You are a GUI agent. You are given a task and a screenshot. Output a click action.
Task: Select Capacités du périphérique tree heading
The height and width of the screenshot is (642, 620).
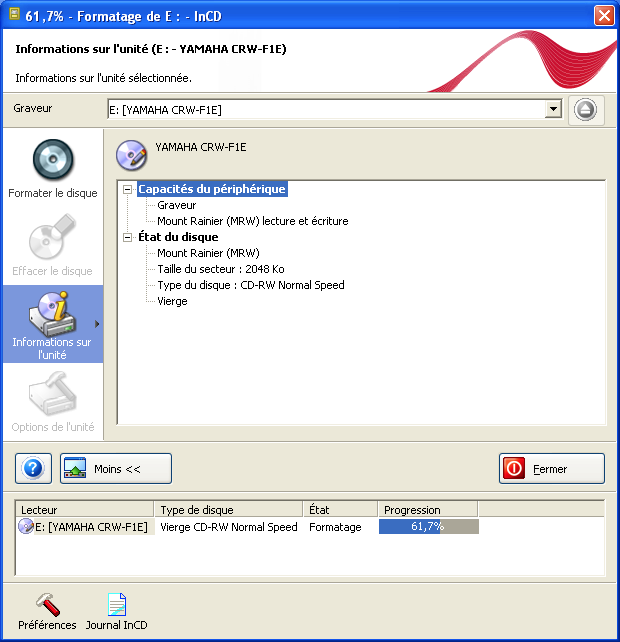click(x=212, y=189)
